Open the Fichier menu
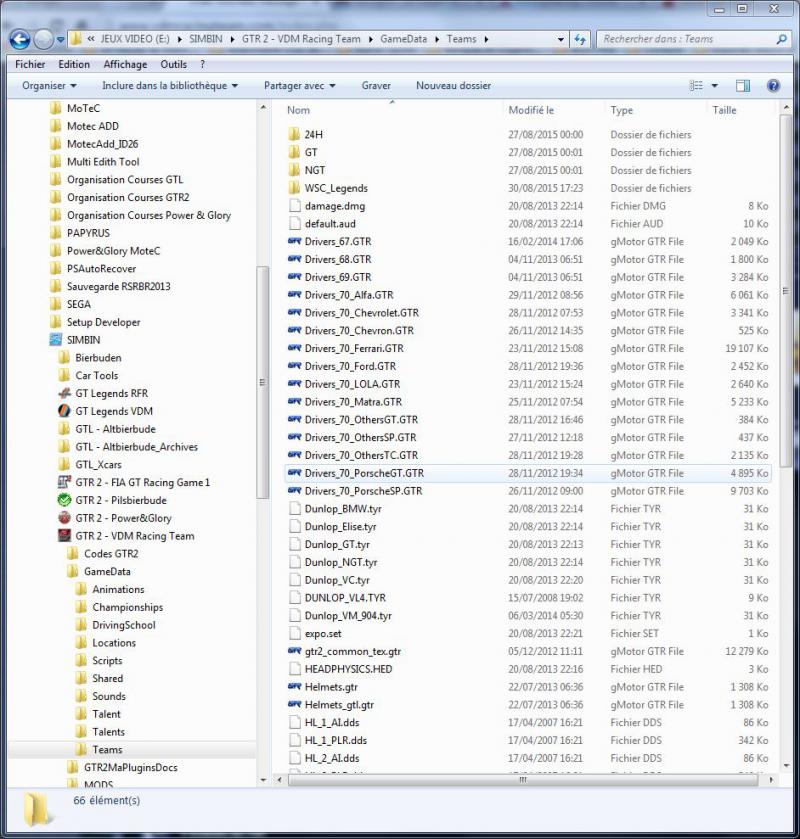This screenshot has height=839, width=800. (x=30, y=64)
